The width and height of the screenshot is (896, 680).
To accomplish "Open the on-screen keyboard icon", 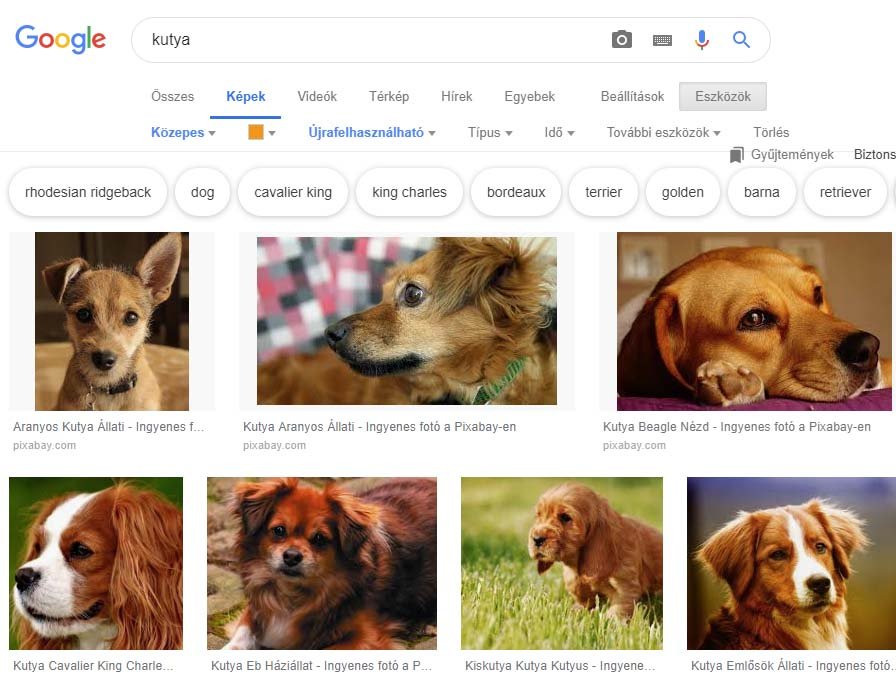I will [661, 39].
